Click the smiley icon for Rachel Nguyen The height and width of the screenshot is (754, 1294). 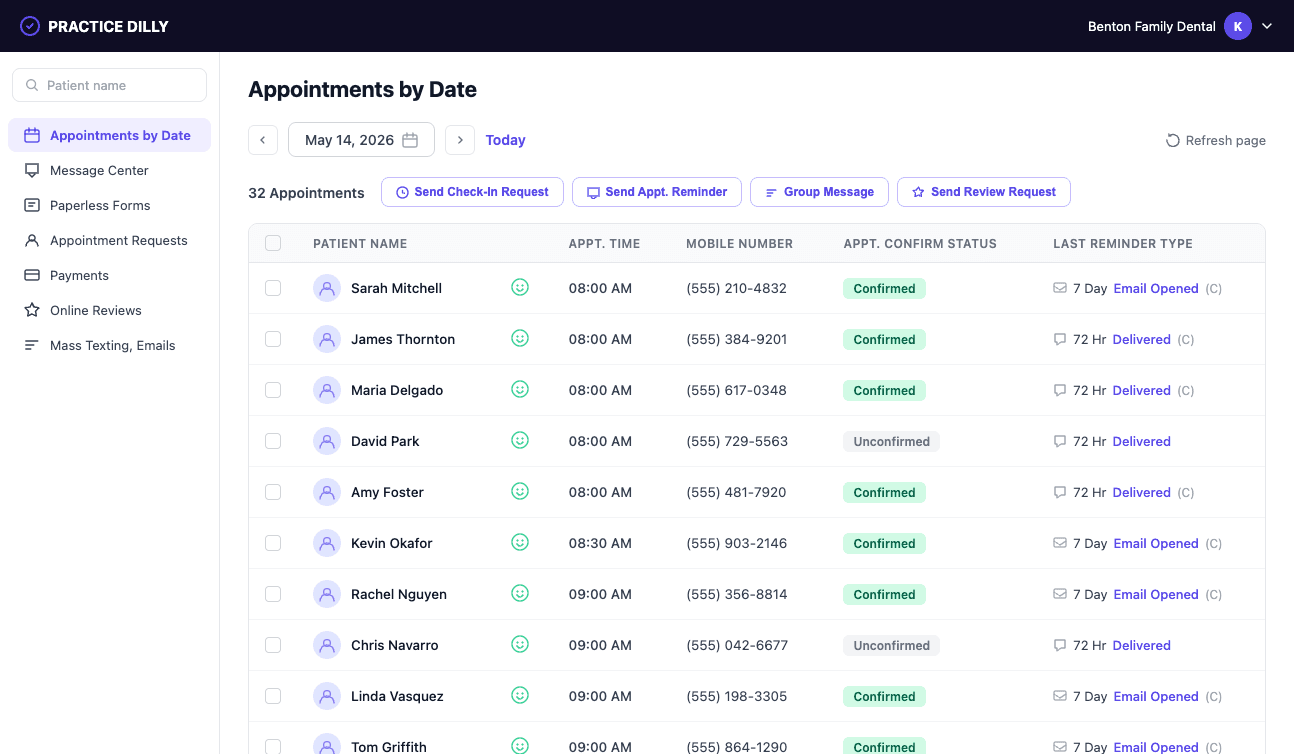tap(520, 593)
